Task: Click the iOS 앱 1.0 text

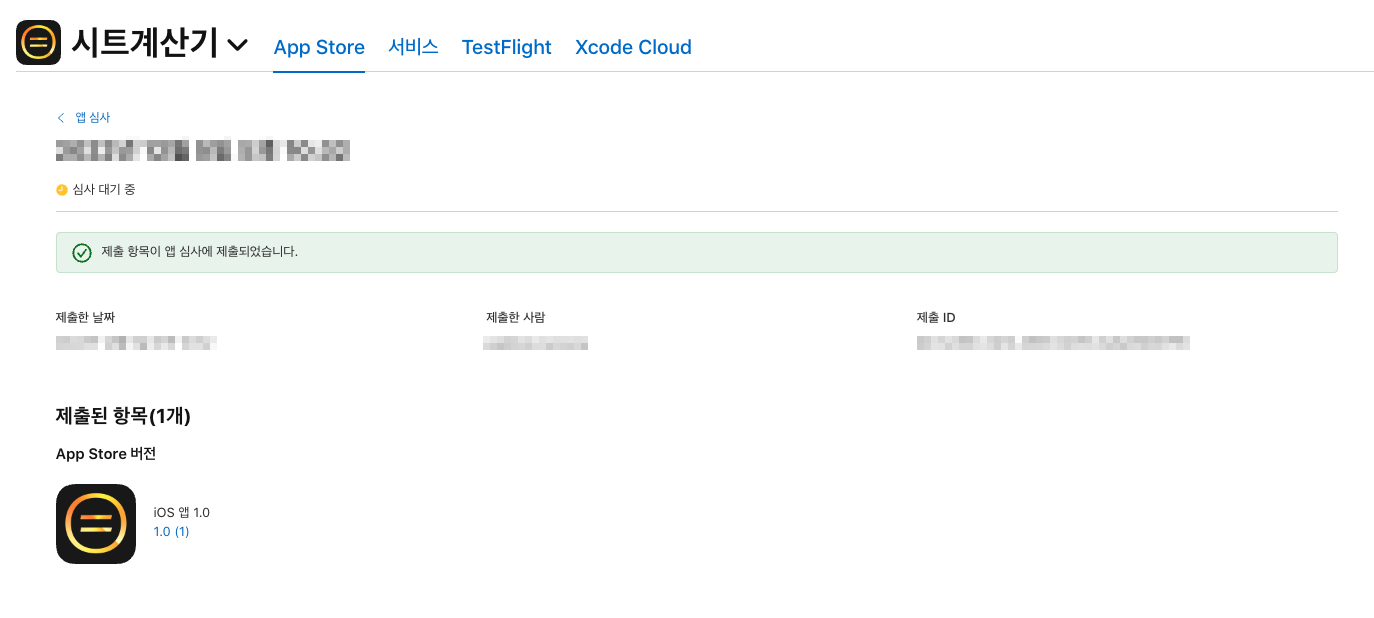Action: [x=181, y=513]
